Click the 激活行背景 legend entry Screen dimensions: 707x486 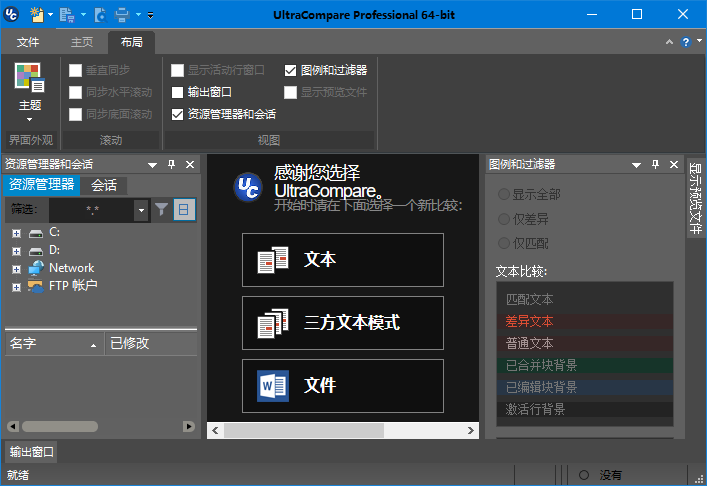point(585,409)
